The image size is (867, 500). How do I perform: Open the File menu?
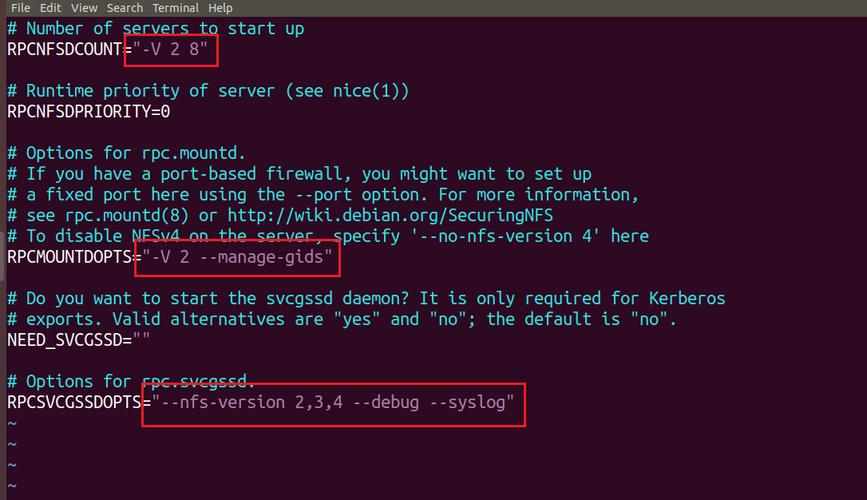pos(20,7)
